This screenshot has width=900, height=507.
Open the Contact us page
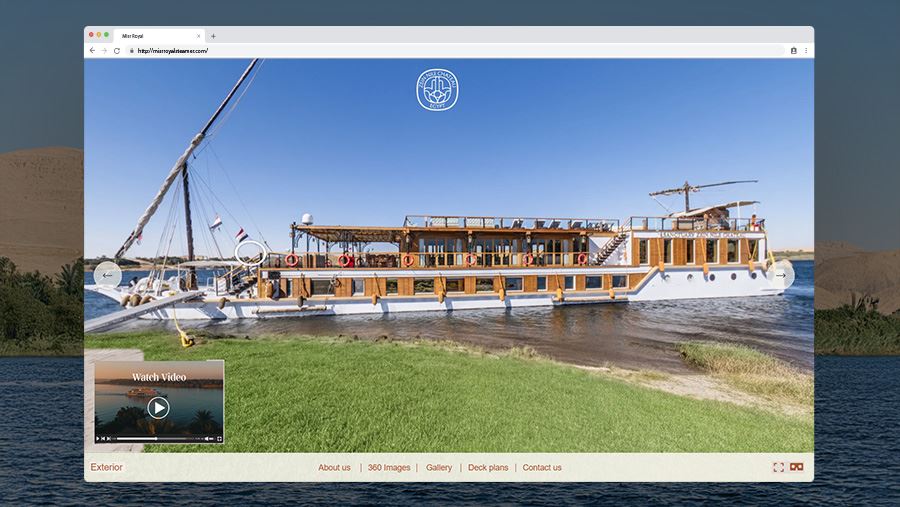[x=542, y=467]
